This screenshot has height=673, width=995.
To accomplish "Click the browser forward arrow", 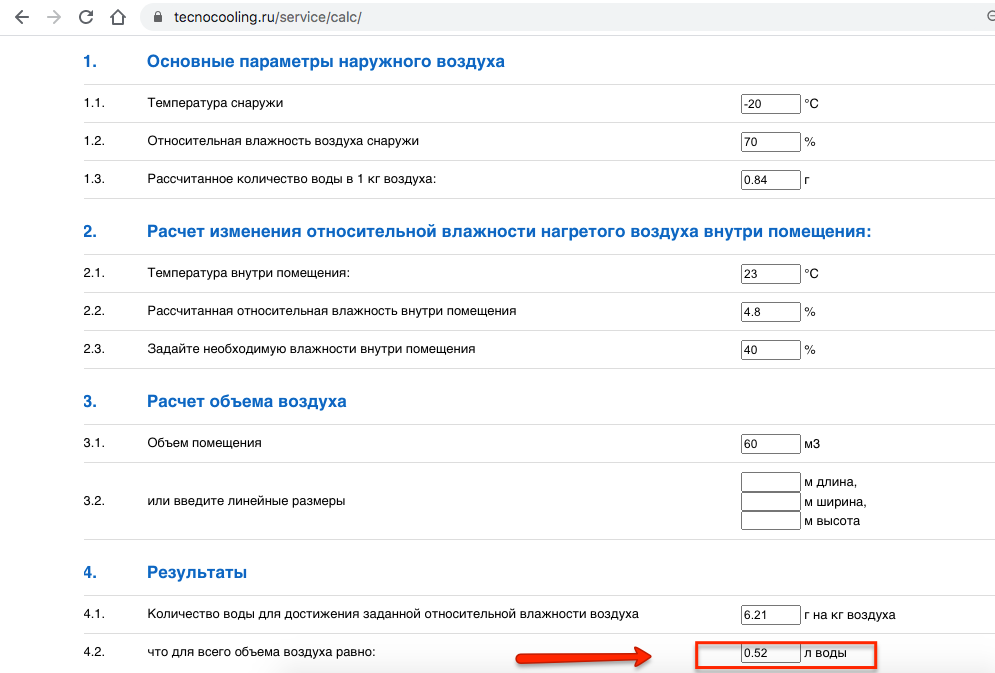I will tap(54, 18).
